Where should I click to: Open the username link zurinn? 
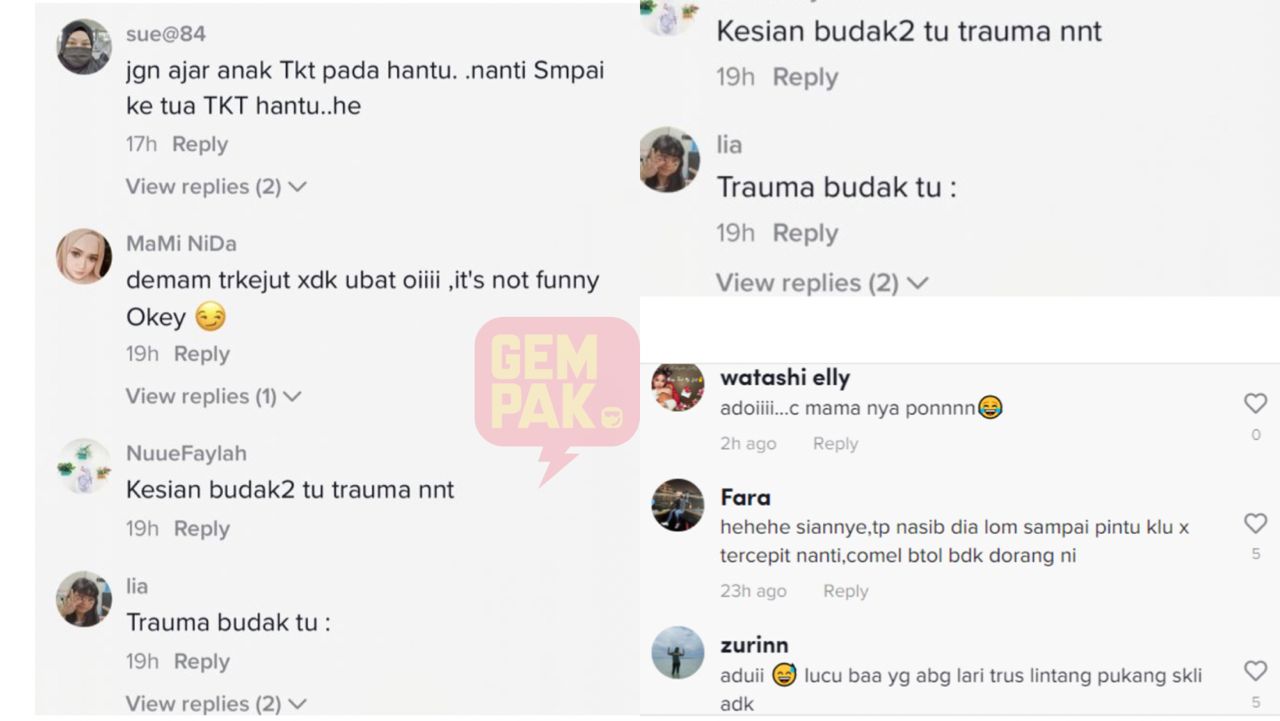[754, 645]
